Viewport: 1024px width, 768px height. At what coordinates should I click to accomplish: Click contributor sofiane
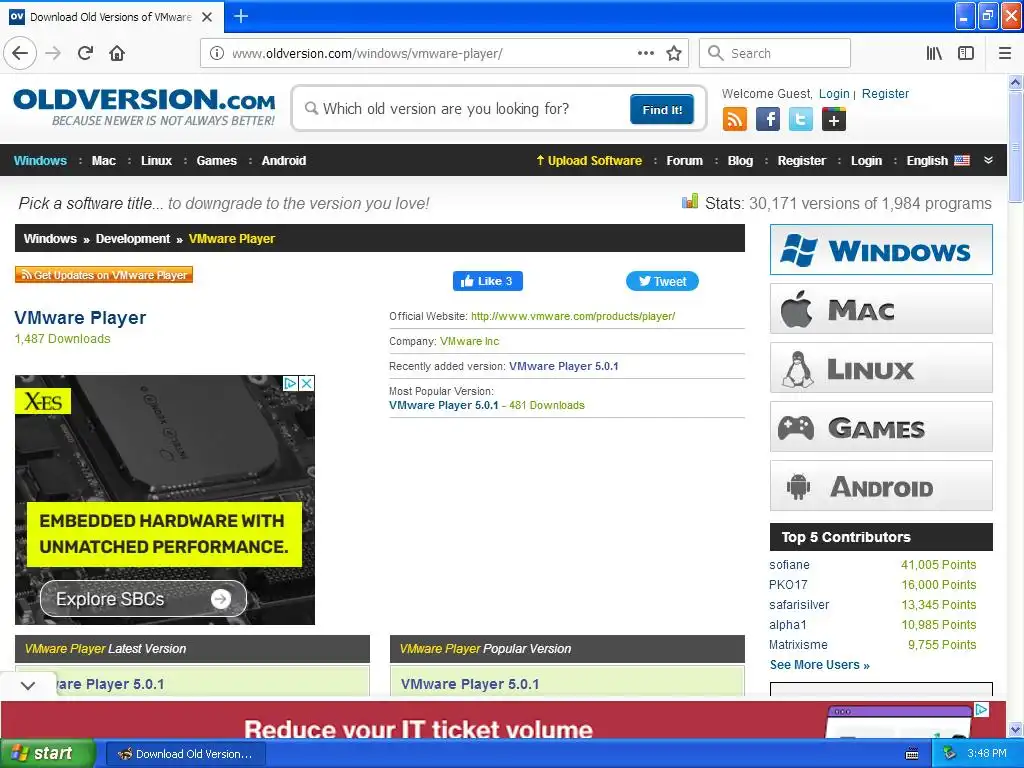tap(789, 564)
